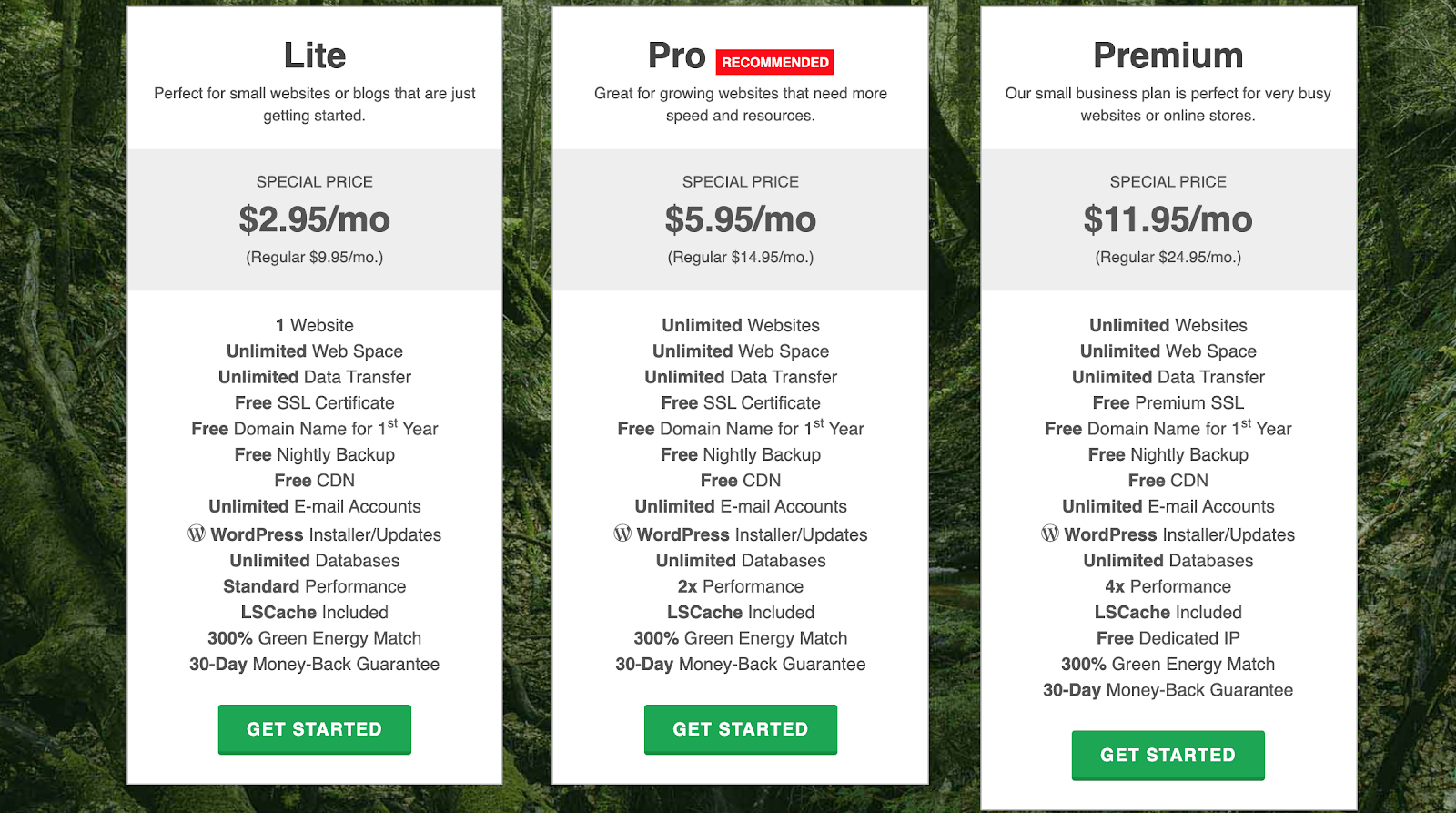The image size is (1456, 813).
Task: Click the $2.95/mo special price
Action: (x=315, y=219)
